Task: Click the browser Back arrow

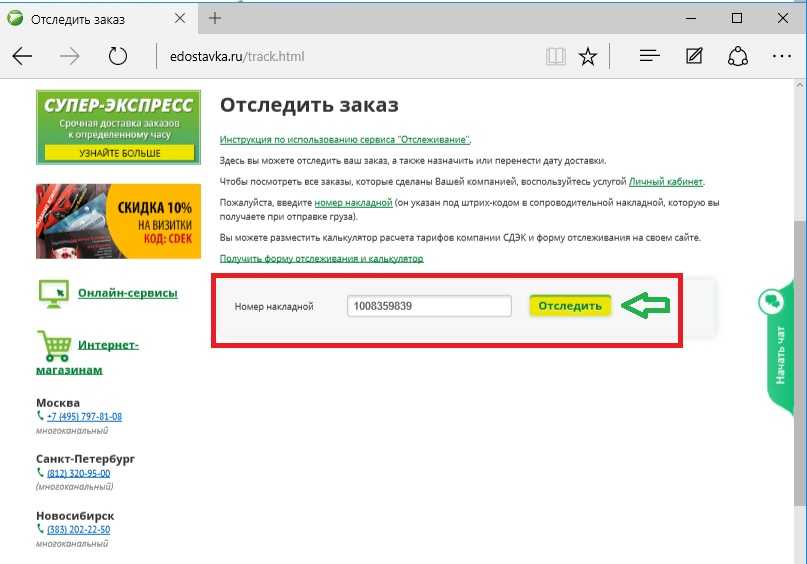Action: tap(22, 57)
